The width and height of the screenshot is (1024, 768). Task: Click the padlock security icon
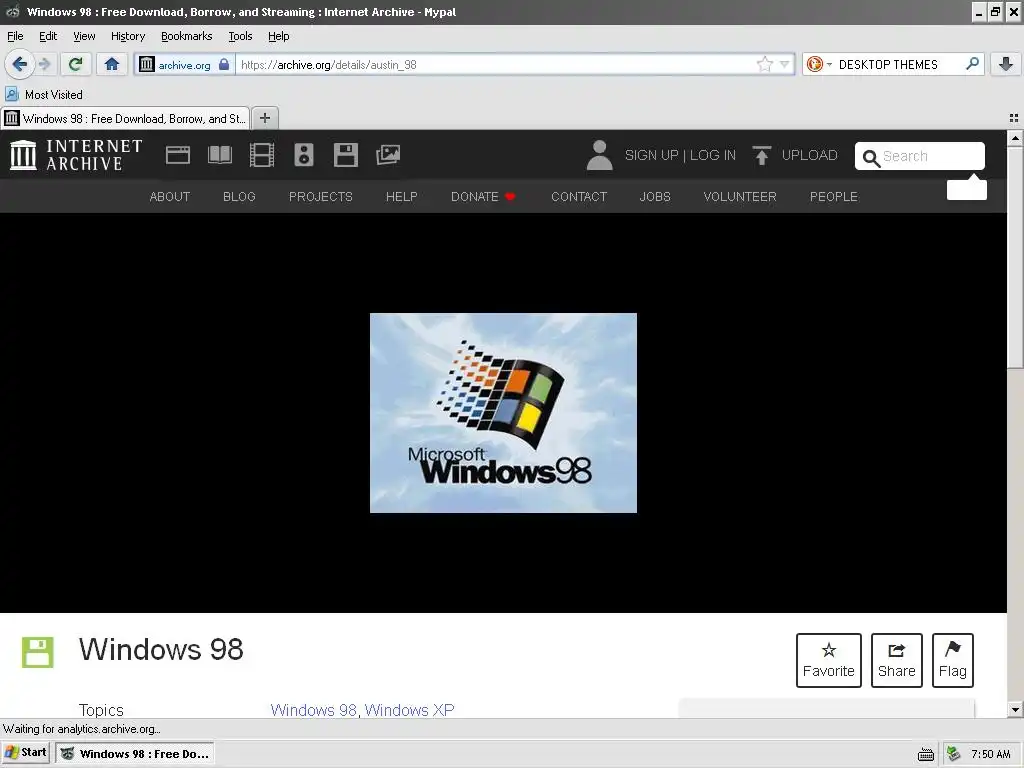pyautogui.click(x=224, y=64)
